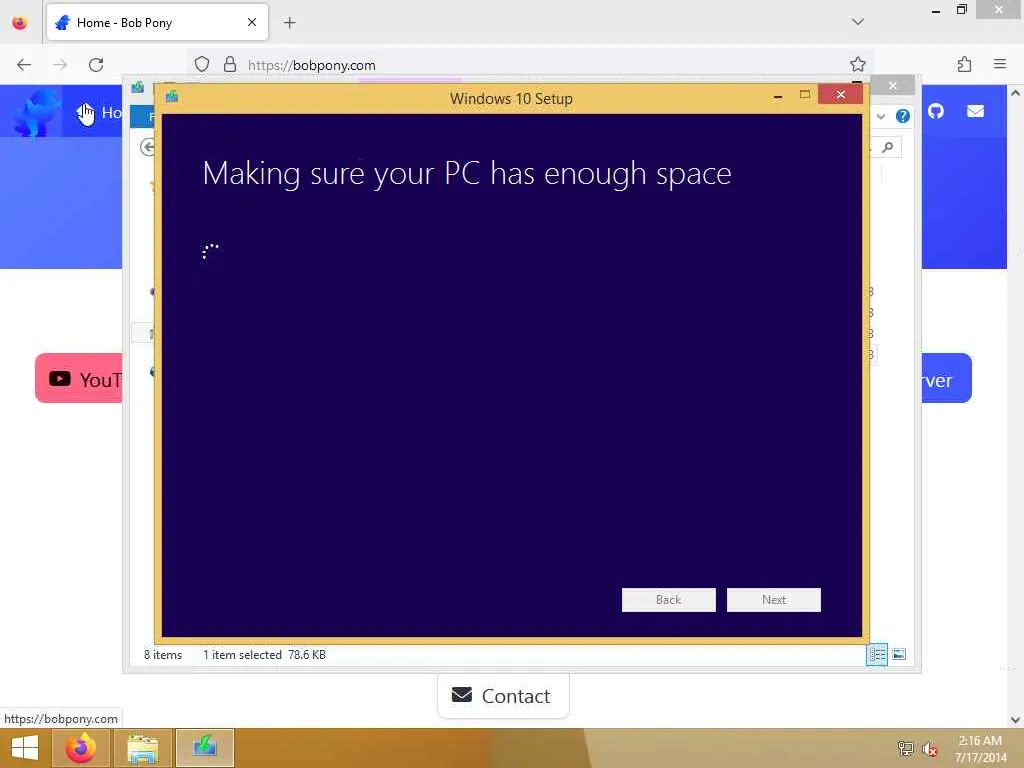The image size is (1024, 768).
Task: Open Firefox from the taskbar
Action: pos(81,748)
